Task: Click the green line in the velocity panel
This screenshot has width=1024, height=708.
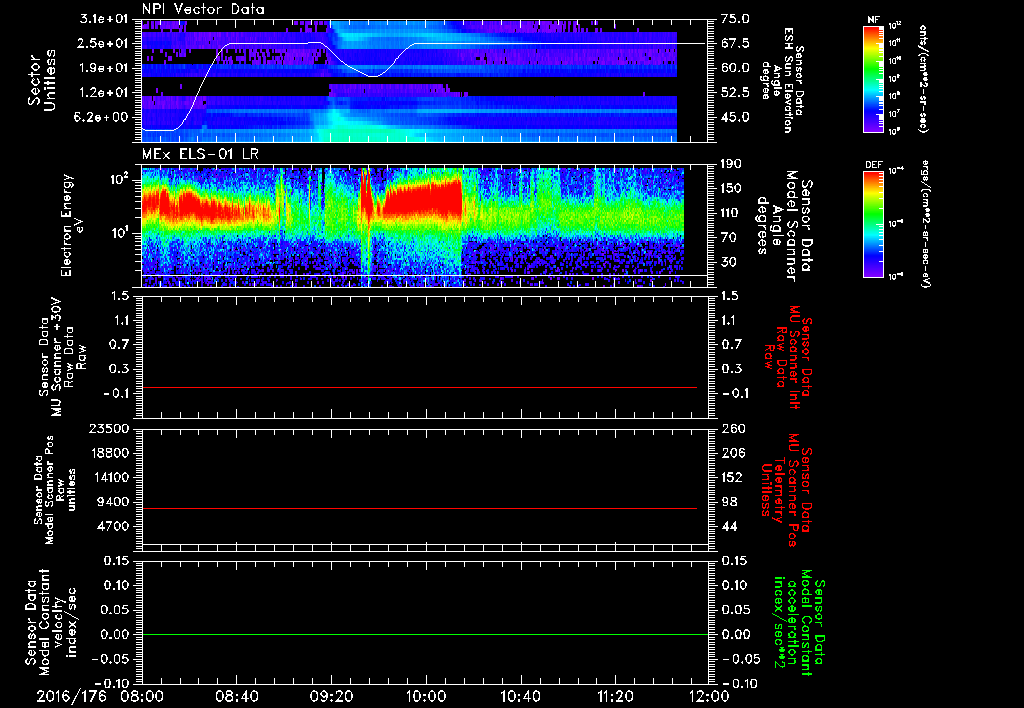Action: click(425, 634)
